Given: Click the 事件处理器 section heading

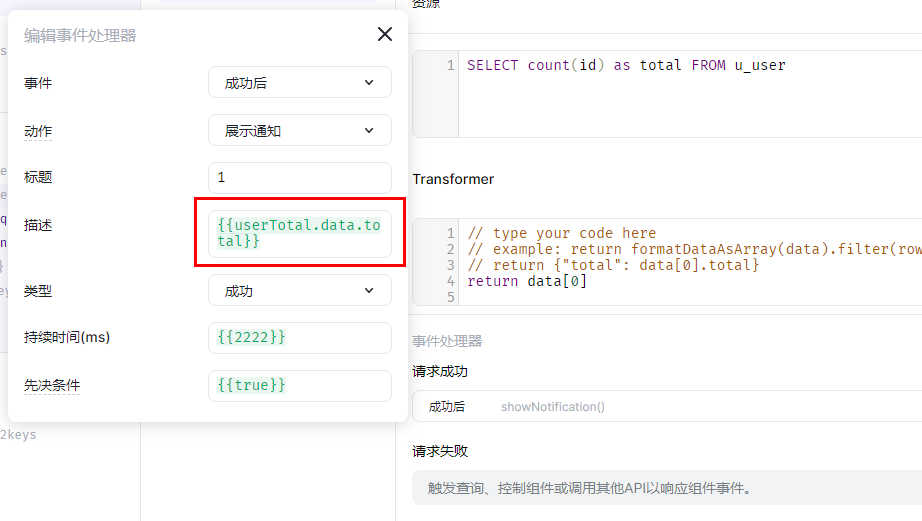Looking at the screenshot, I should [447, 341].
